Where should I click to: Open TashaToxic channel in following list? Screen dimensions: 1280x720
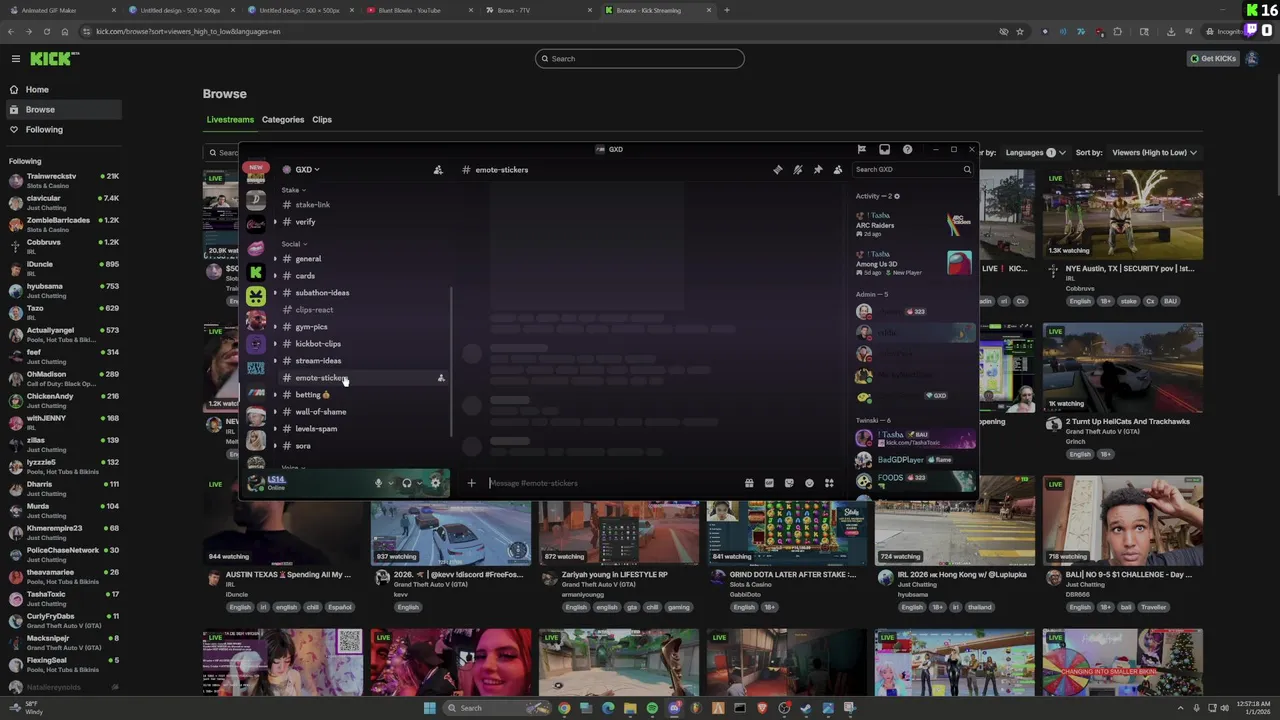click(62, 599)
